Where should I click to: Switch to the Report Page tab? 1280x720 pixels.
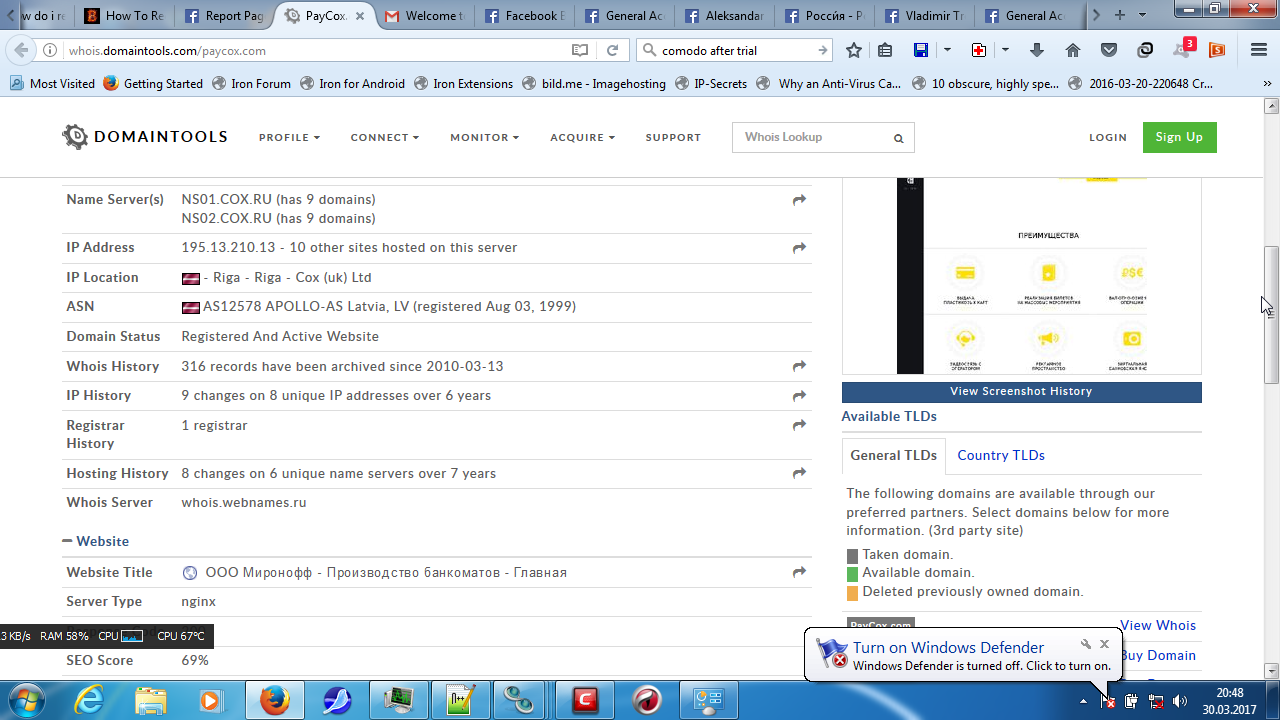click(225, 16)
